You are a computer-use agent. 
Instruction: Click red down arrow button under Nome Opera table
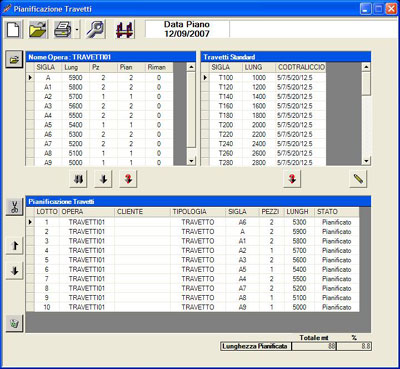click(x=128, y=179)
